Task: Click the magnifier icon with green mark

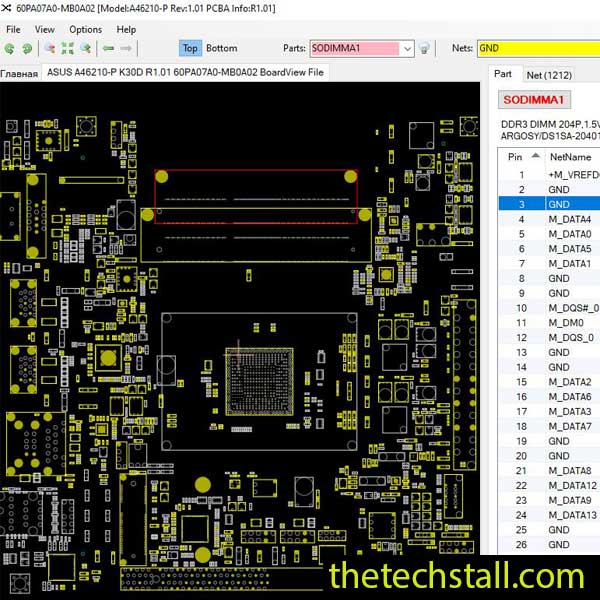Action: 85,48
